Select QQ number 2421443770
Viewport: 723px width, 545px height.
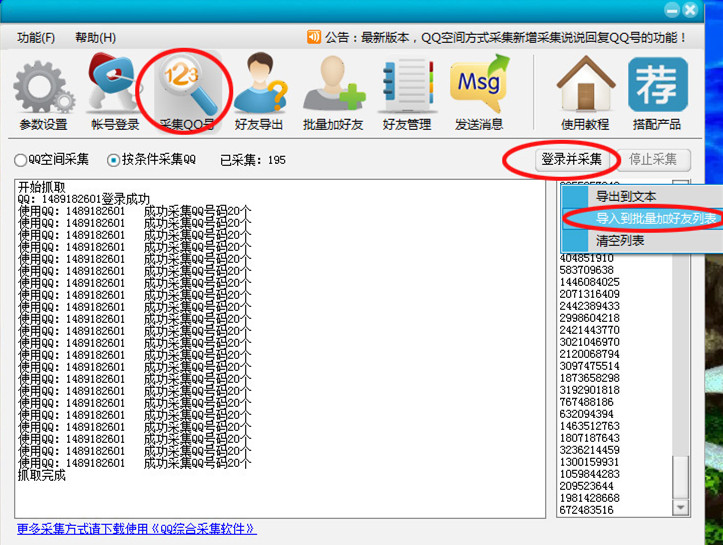coord(589,330)
